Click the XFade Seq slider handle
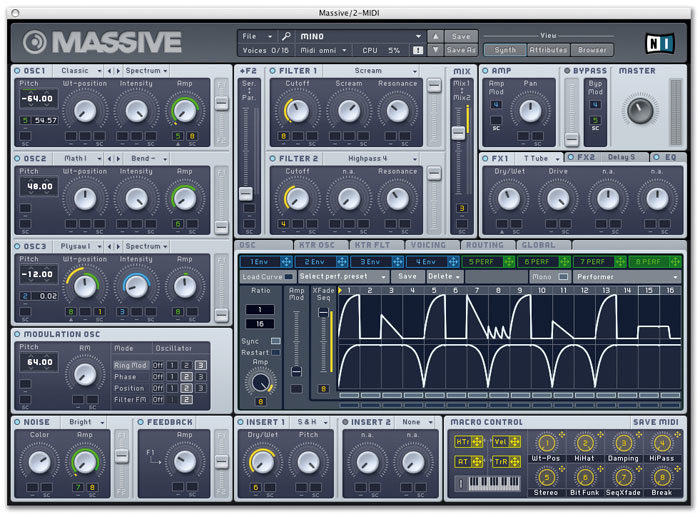700x517 pixels. pyautogui.click(x=323, y=313)
